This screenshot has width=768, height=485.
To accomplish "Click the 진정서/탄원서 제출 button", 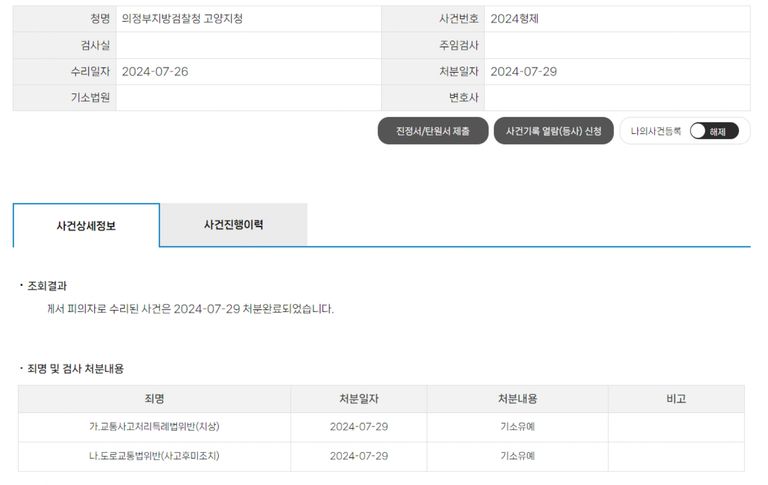I will [433, 131].
